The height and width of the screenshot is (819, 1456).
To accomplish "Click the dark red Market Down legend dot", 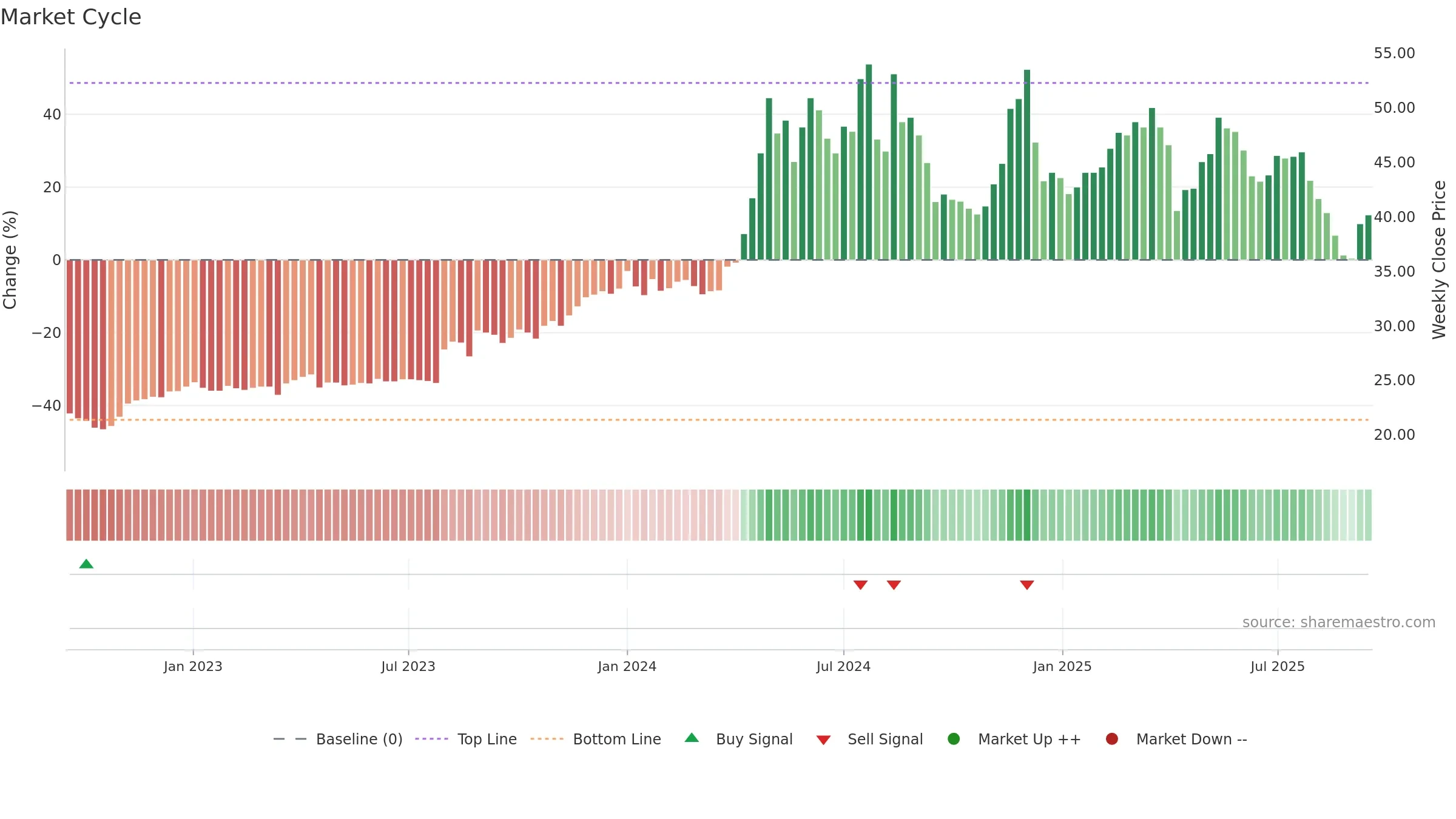I will (1112, 739).
